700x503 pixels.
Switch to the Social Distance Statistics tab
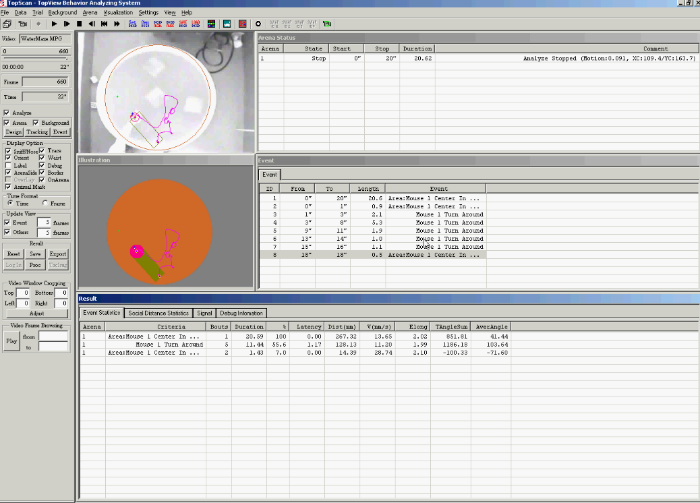coord(160,313)
